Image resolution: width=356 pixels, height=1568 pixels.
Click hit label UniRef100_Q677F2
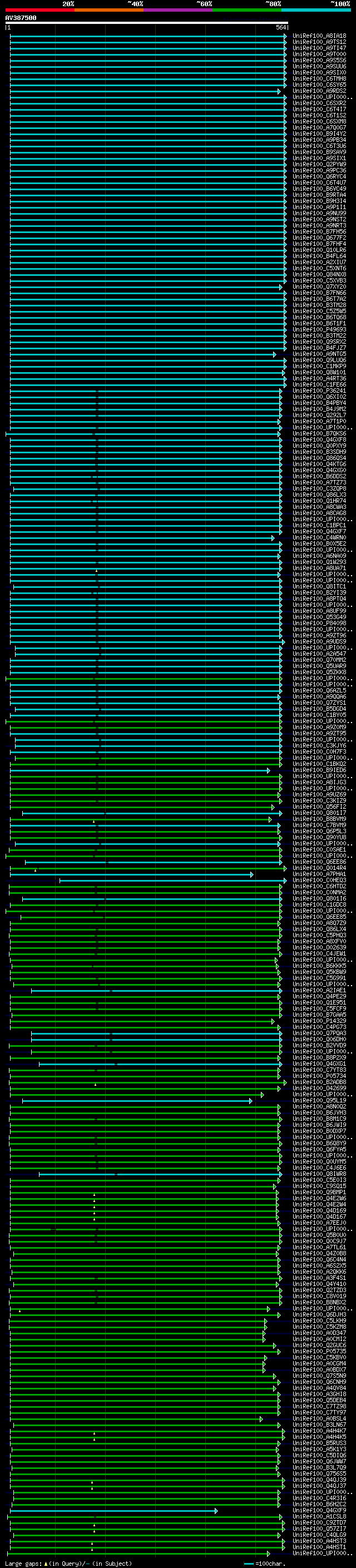click(319, 238)
